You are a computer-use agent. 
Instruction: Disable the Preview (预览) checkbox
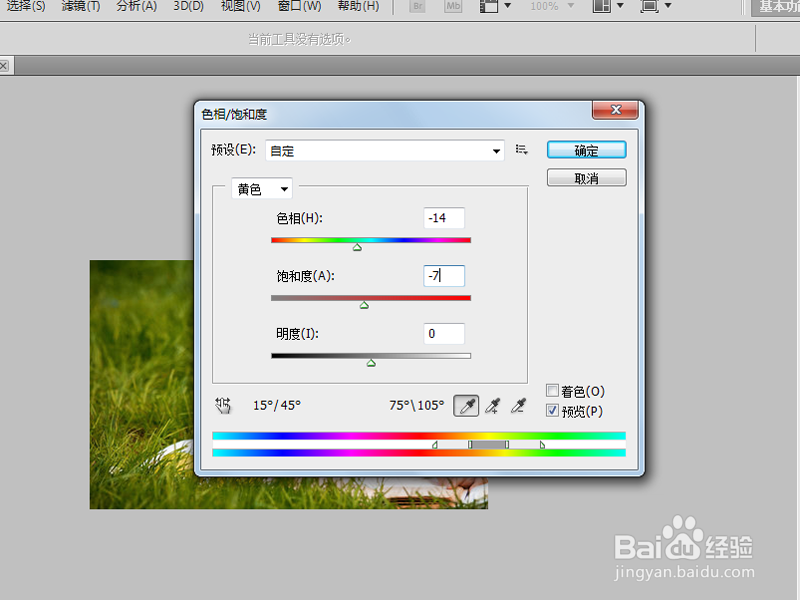point(551,411)
